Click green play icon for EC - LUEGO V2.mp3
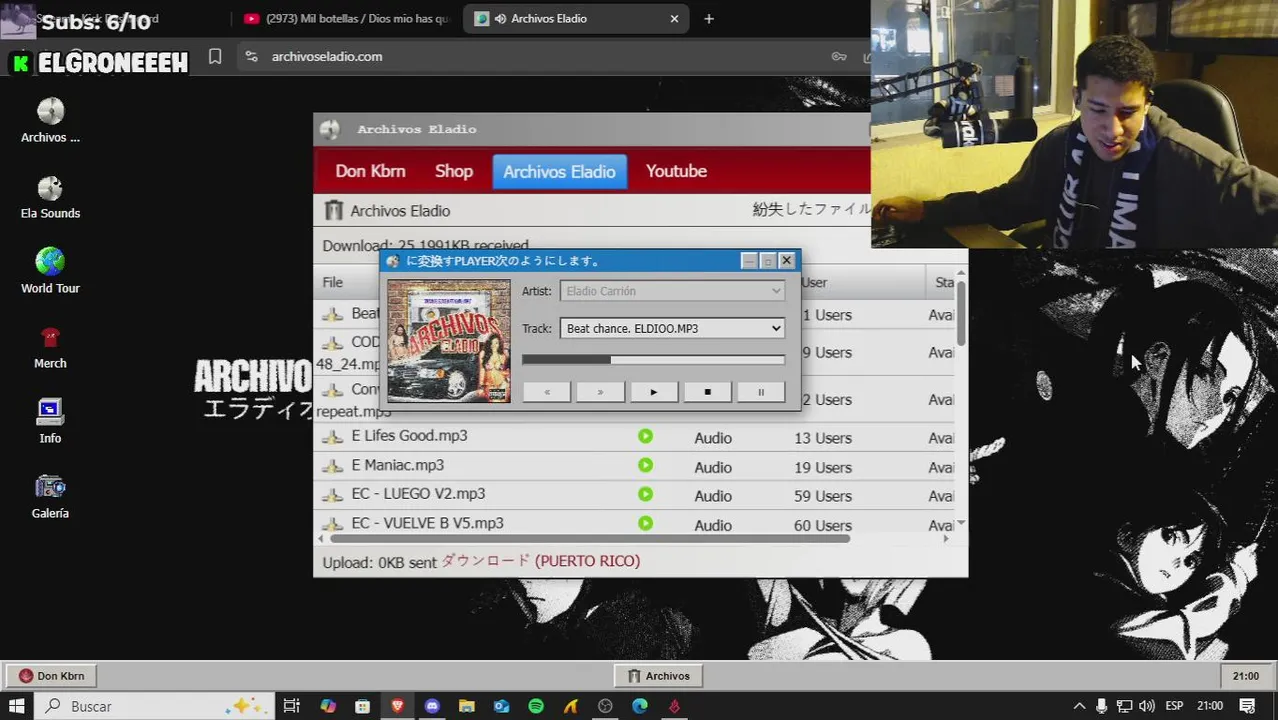The width and height of the screenshot is (1278, 720). point(645,494)
